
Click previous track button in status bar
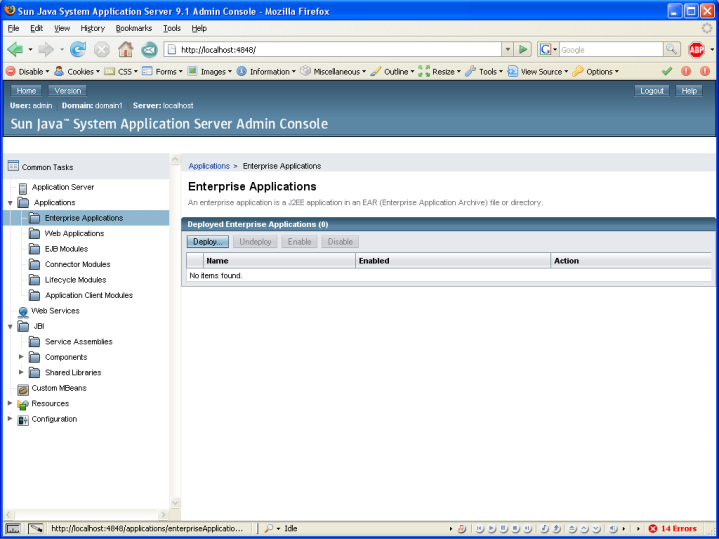pos(480,528)
